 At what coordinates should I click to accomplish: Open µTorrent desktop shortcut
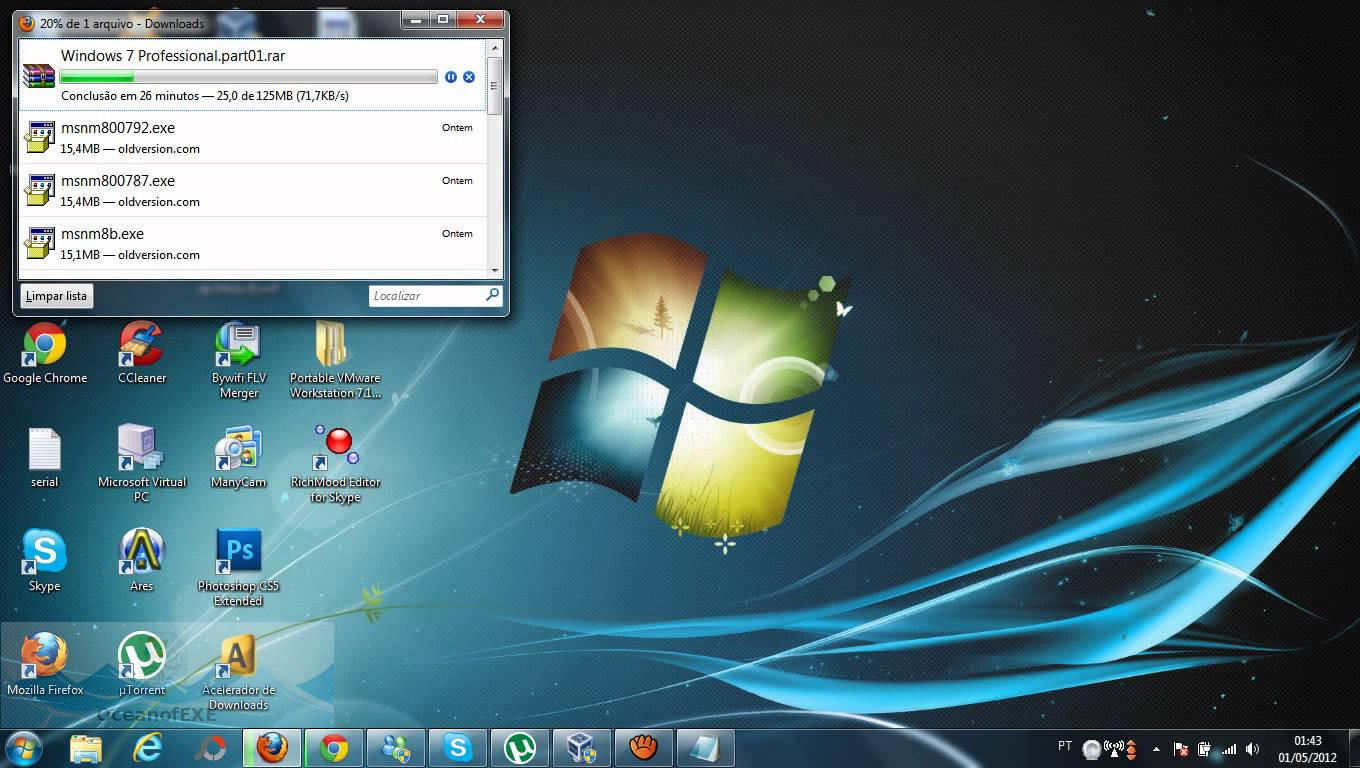pyautogui.click(x=142, y=665)
